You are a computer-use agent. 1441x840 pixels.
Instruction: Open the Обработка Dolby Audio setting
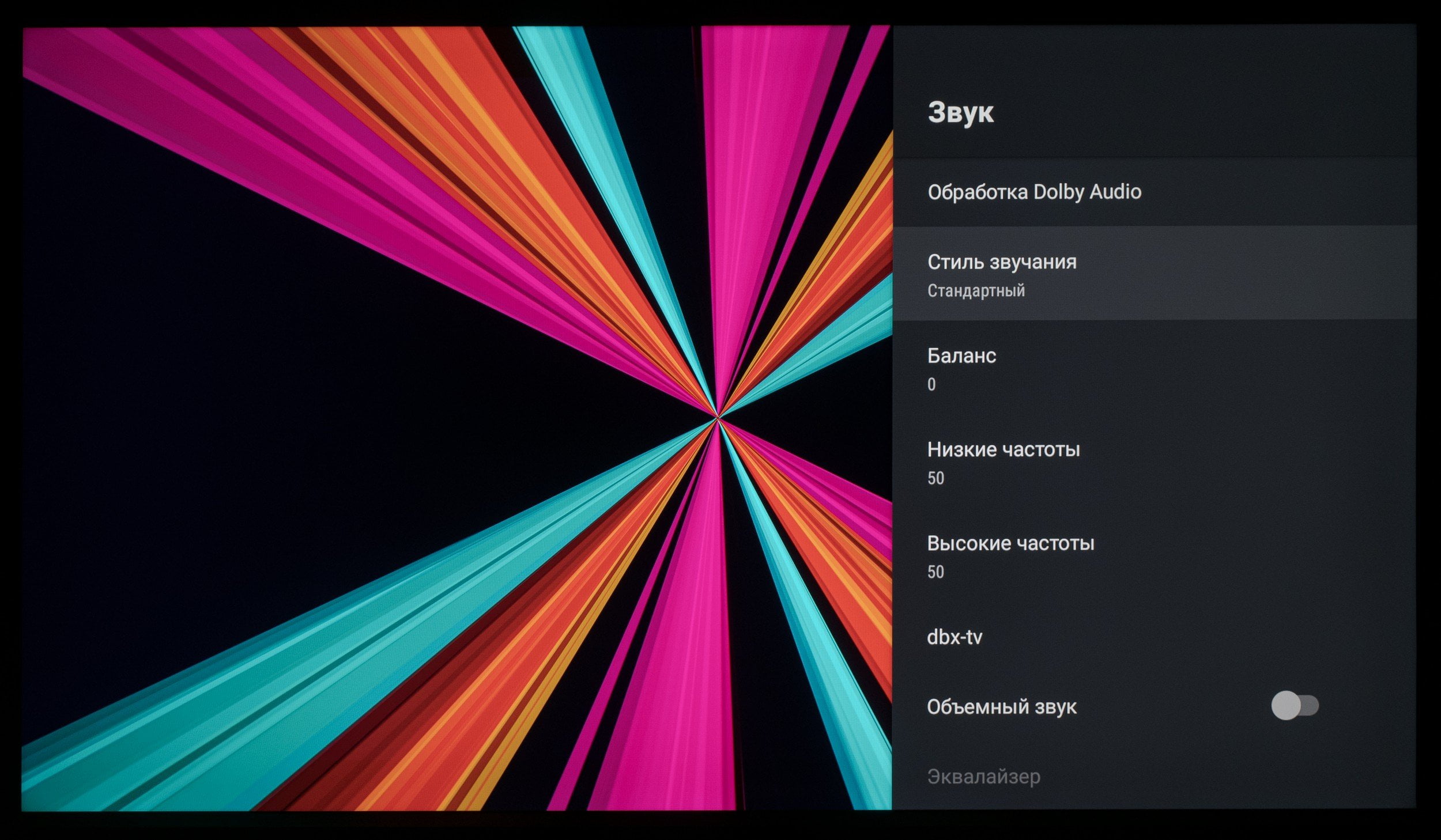(x=1154, y=192)
